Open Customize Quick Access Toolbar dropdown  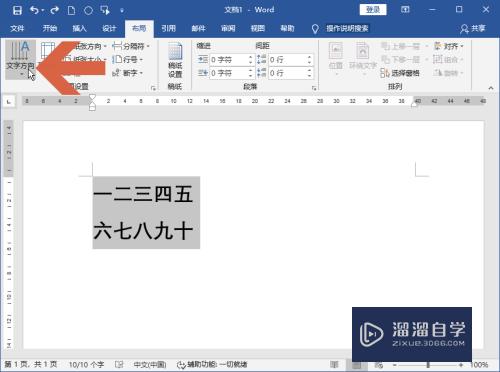[x=122, y=11]
